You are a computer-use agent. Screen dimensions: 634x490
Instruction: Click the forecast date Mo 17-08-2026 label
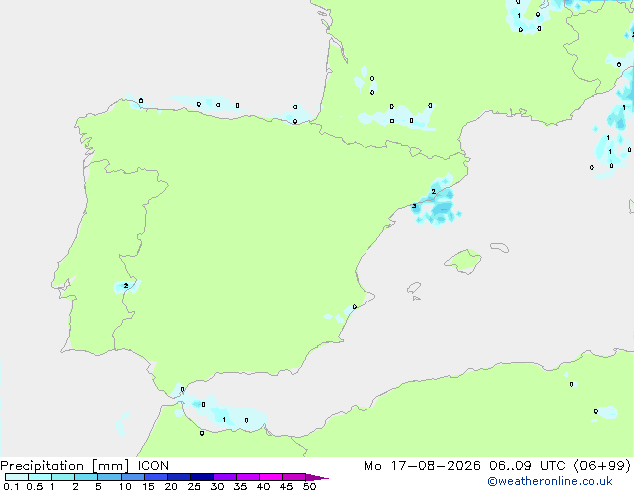pyautogui.click(x=422, y=466)
